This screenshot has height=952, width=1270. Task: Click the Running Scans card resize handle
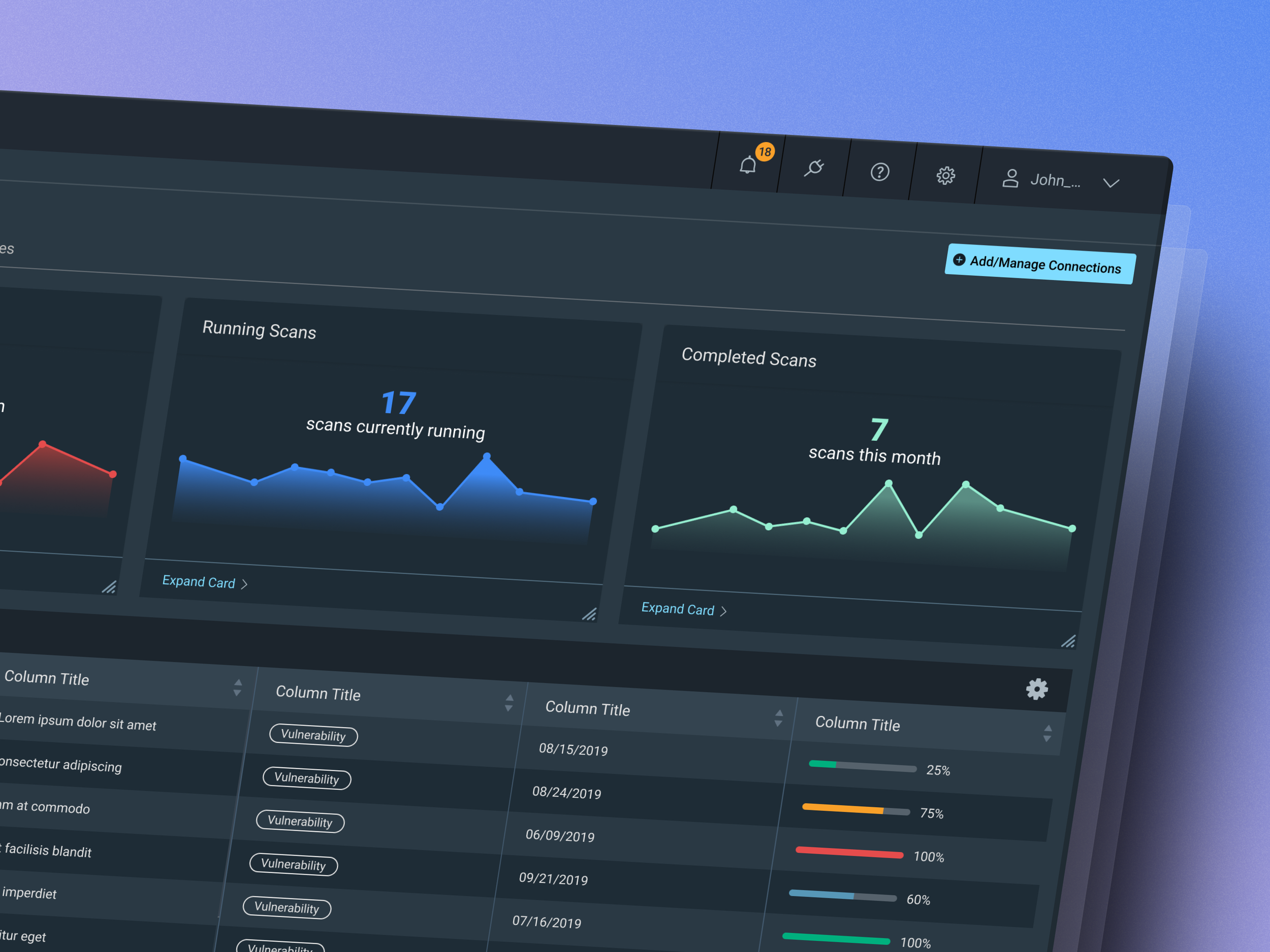[589, 614]
